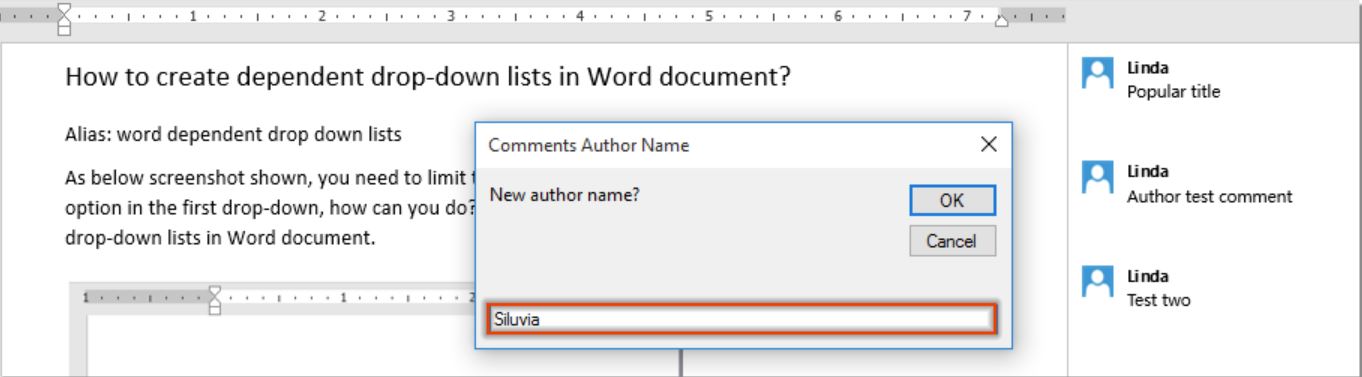
Task: Select the left indent marker on top ruler
Action: click(64, 18)
